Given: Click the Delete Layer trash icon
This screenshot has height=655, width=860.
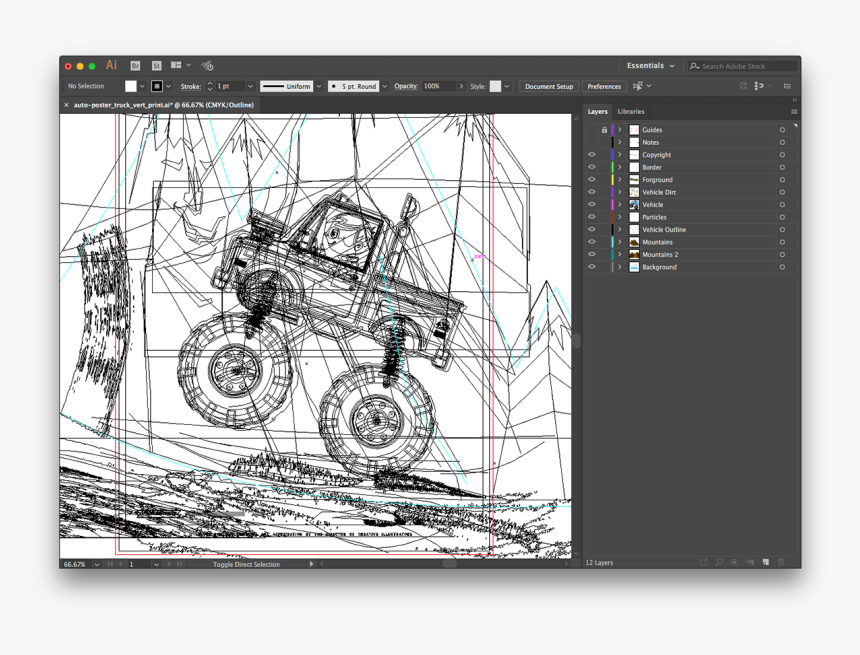Looking at the screenshot, I should pyautogui.click(x=782, y=562).
